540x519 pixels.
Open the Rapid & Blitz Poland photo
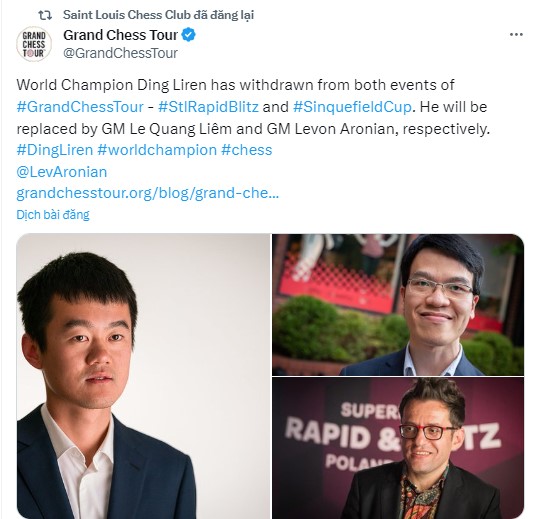[x=398, y=448]
